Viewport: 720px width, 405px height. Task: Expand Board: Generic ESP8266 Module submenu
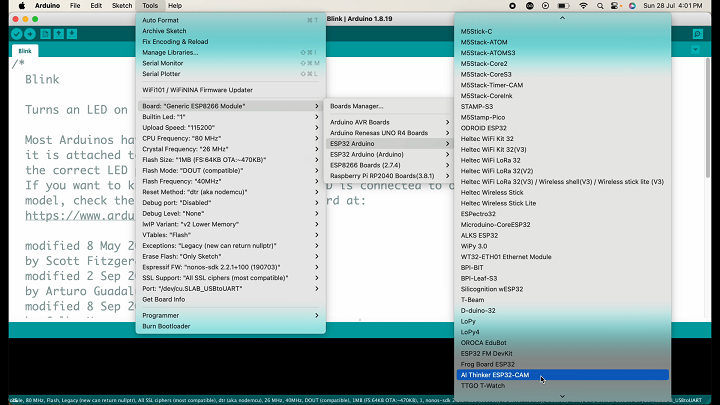point(231,106)
